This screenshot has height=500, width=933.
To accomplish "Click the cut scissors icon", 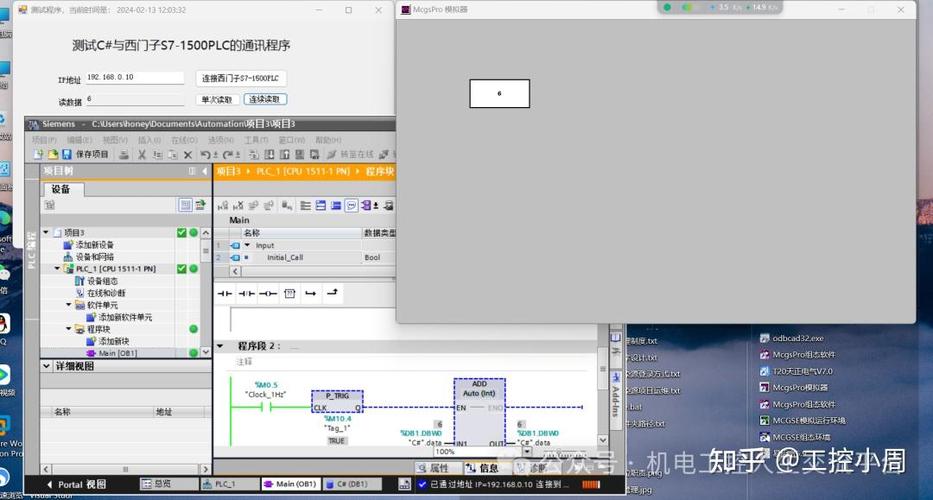I will 142,155.
